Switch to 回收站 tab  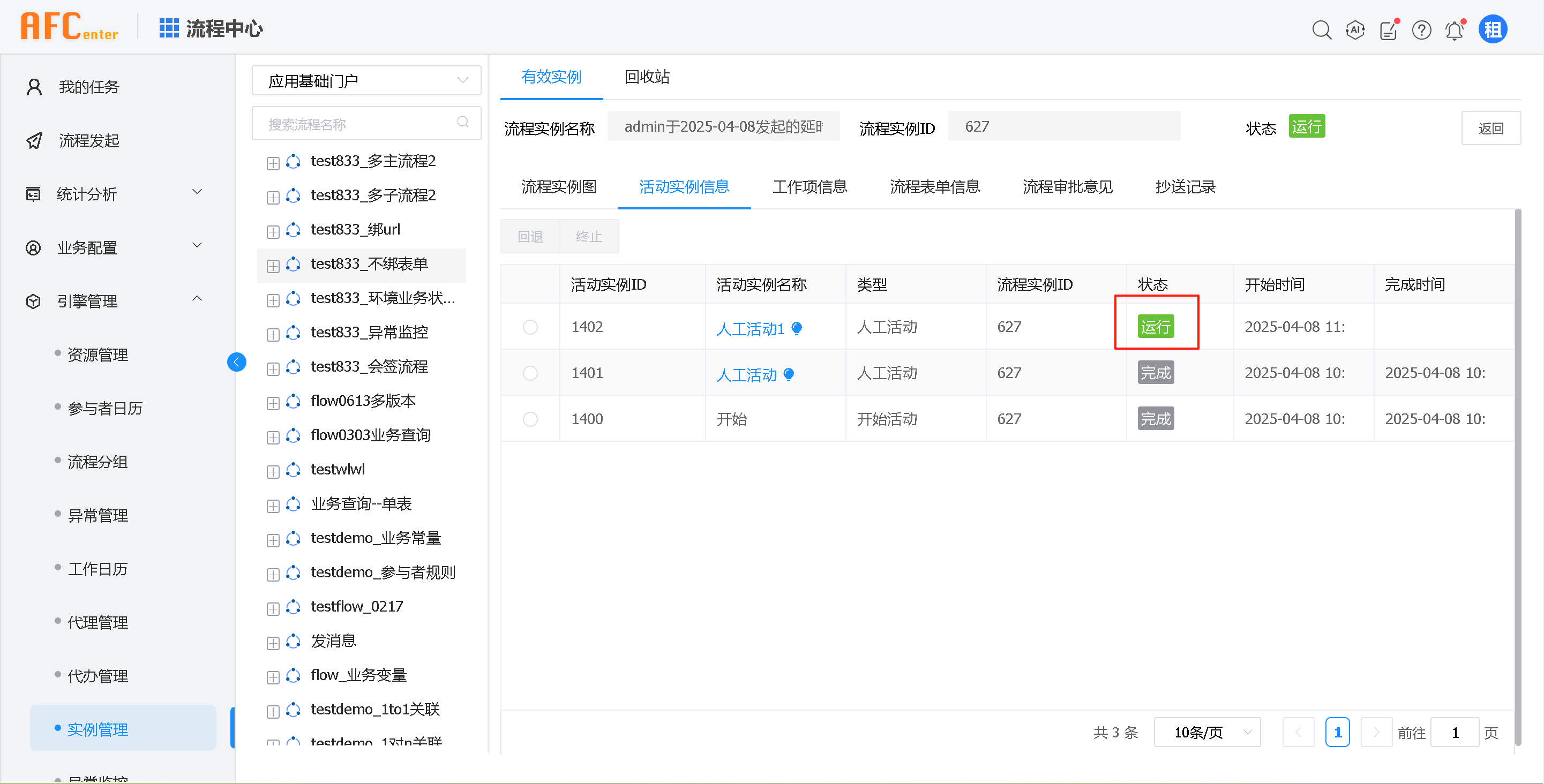(646, 77)
